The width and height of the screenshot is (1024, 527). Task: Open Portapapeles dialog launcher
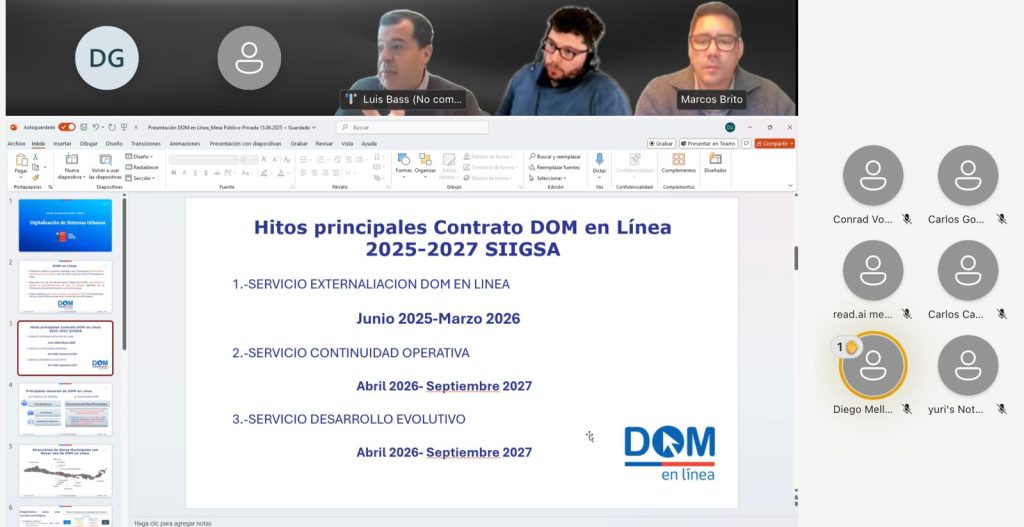tap(50, 187)
